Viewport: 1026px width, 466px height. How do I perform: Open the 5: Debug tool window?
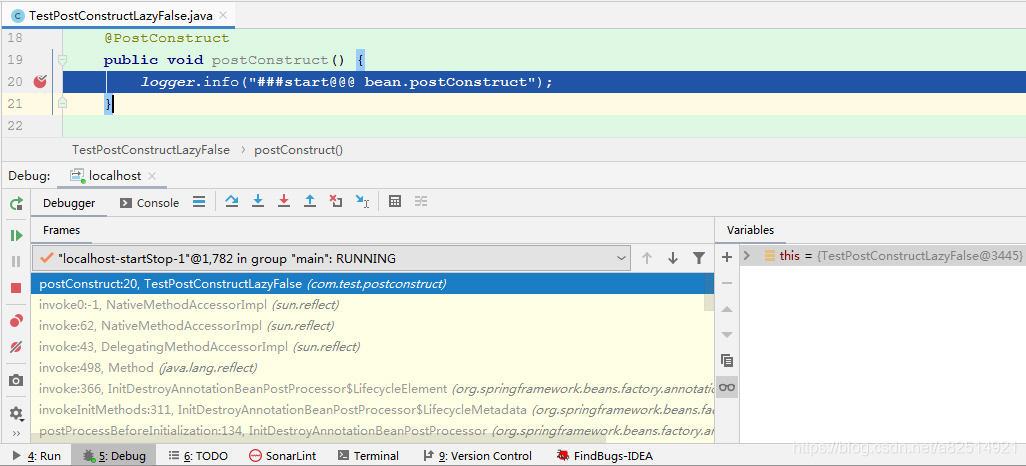point(114,456)
